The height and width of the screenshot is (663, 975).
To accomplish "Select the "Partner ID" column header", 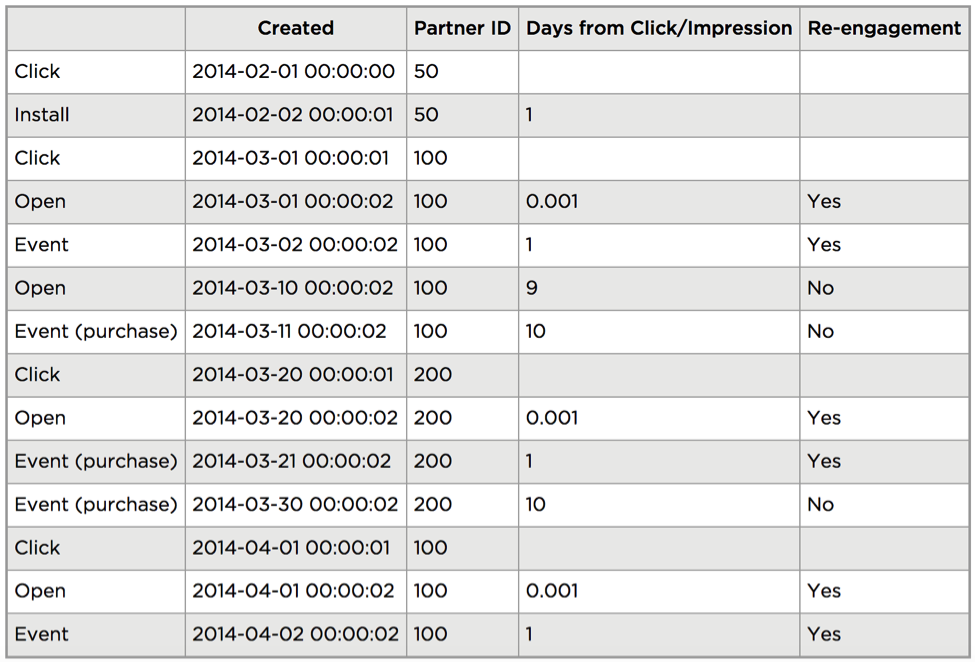I will [x=462, y=28].
